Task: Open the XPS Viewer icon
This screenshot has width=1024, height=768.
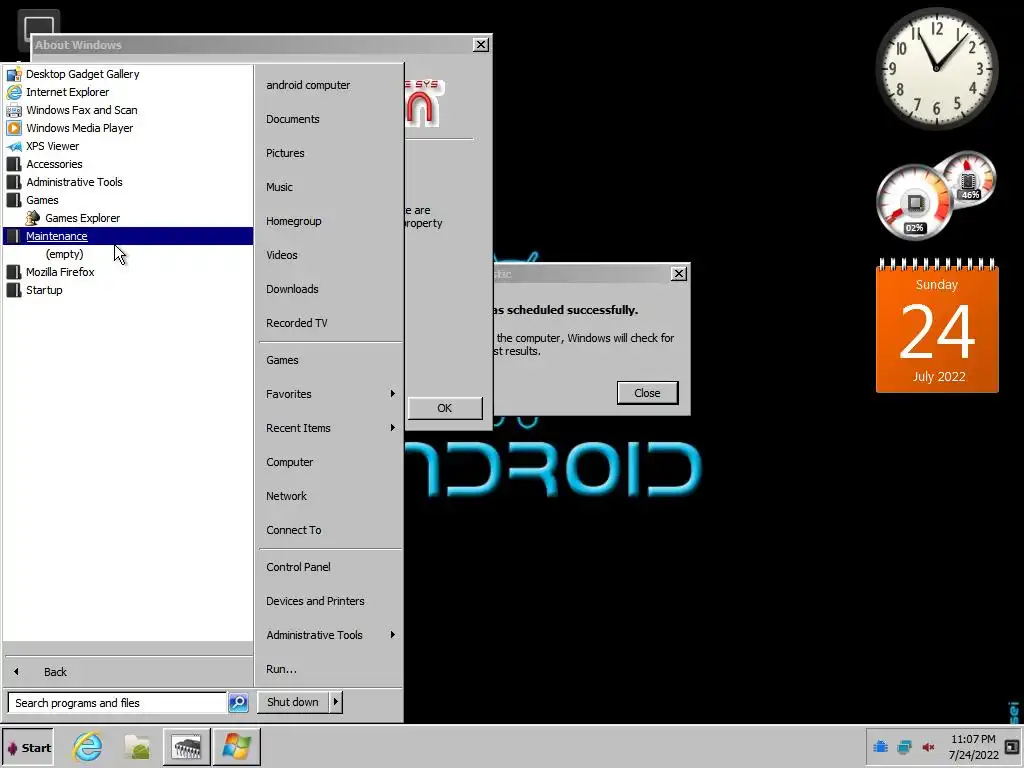Action: 14,146
